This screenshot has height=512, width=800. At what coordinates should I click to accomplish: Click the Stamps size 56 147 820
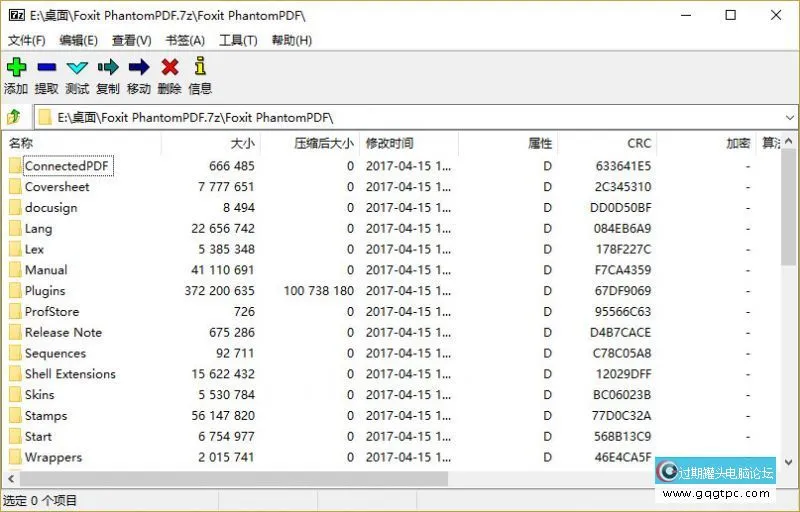coord(222,416)
